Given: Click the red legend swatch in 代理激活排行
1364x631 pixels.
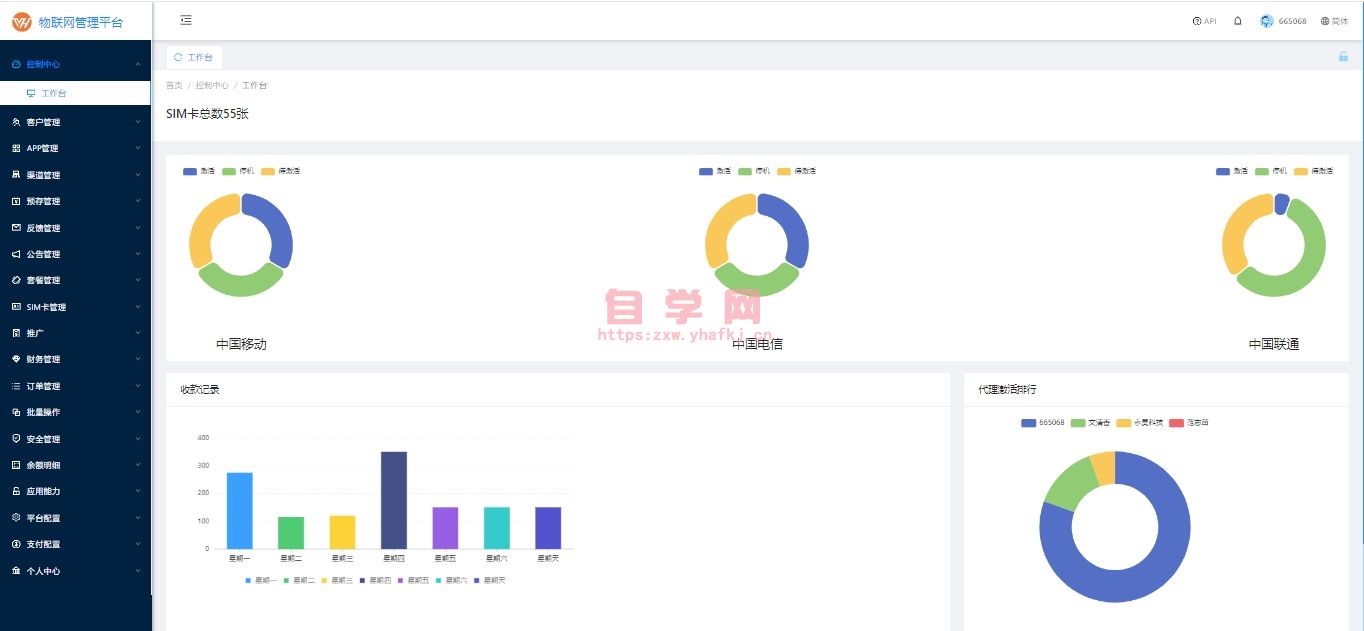Looking at the screenshot, I should click(x=1176, y=423).
